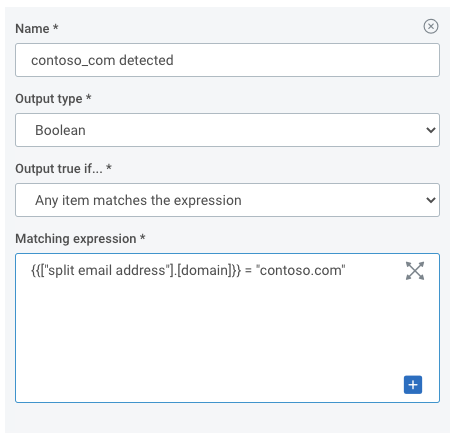The image size is (457, 434).
Task: Click the "Name *" field label
Action: 37,29
